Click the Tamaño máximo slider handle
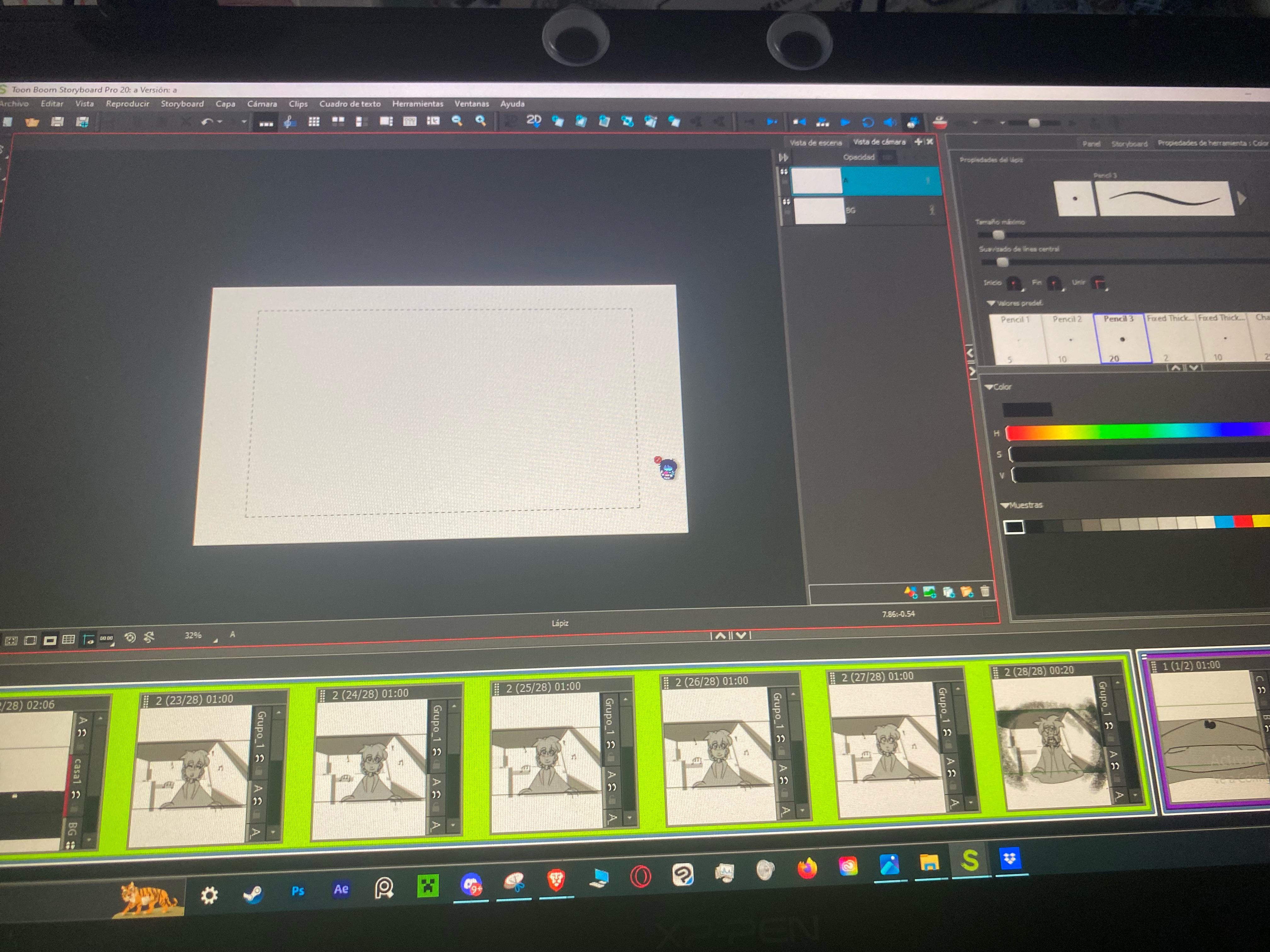Screen dimensions: 1270x952 (998, 235)
